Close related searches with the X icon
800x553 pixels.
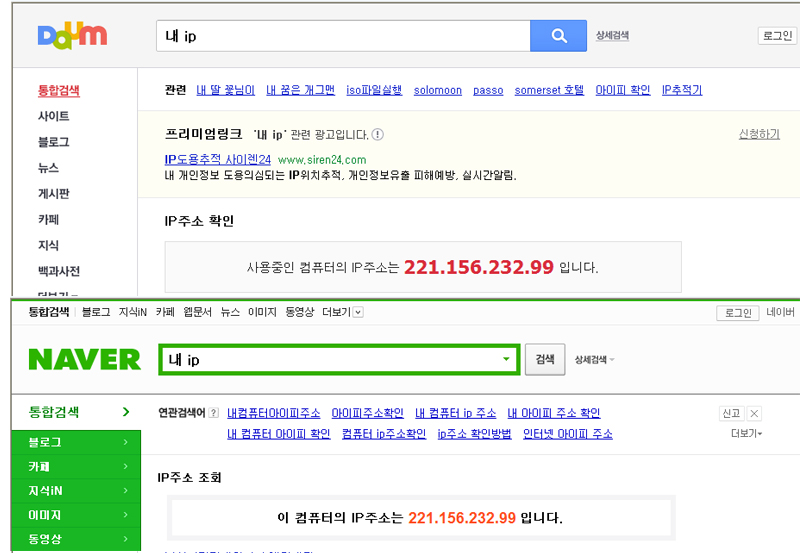[754, 413]
